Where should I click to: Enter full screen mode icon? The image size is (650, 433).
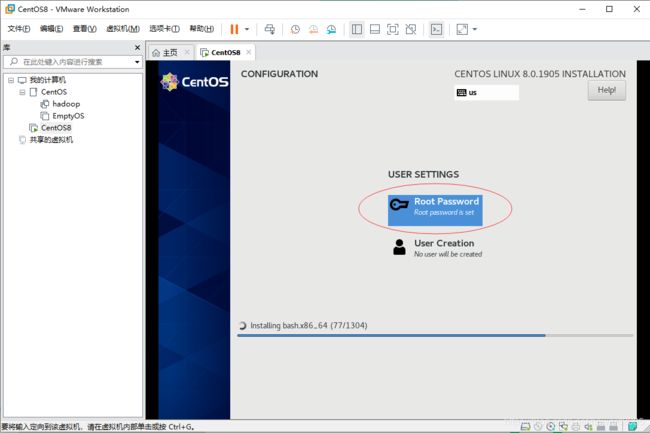click(x=393, y=29)
